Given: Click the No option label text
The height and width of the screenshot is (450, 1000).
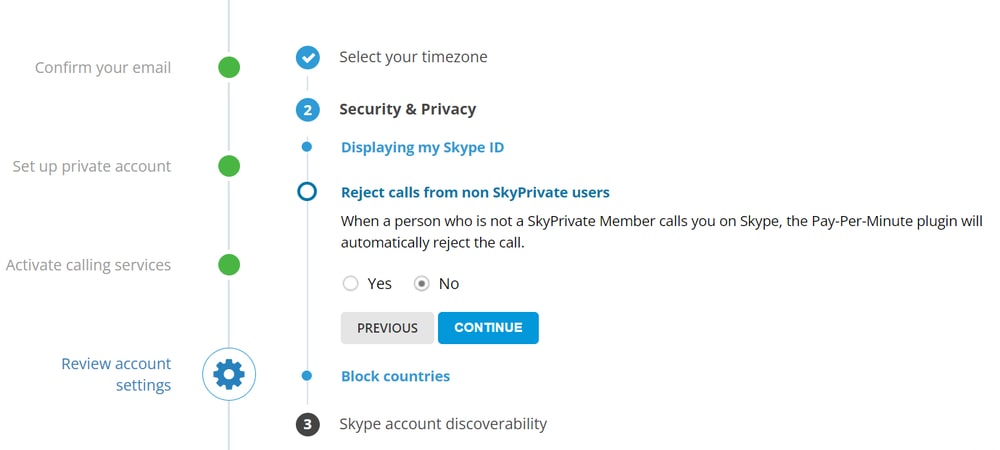Looking at the screenshot, I should (x=449, y=284).
